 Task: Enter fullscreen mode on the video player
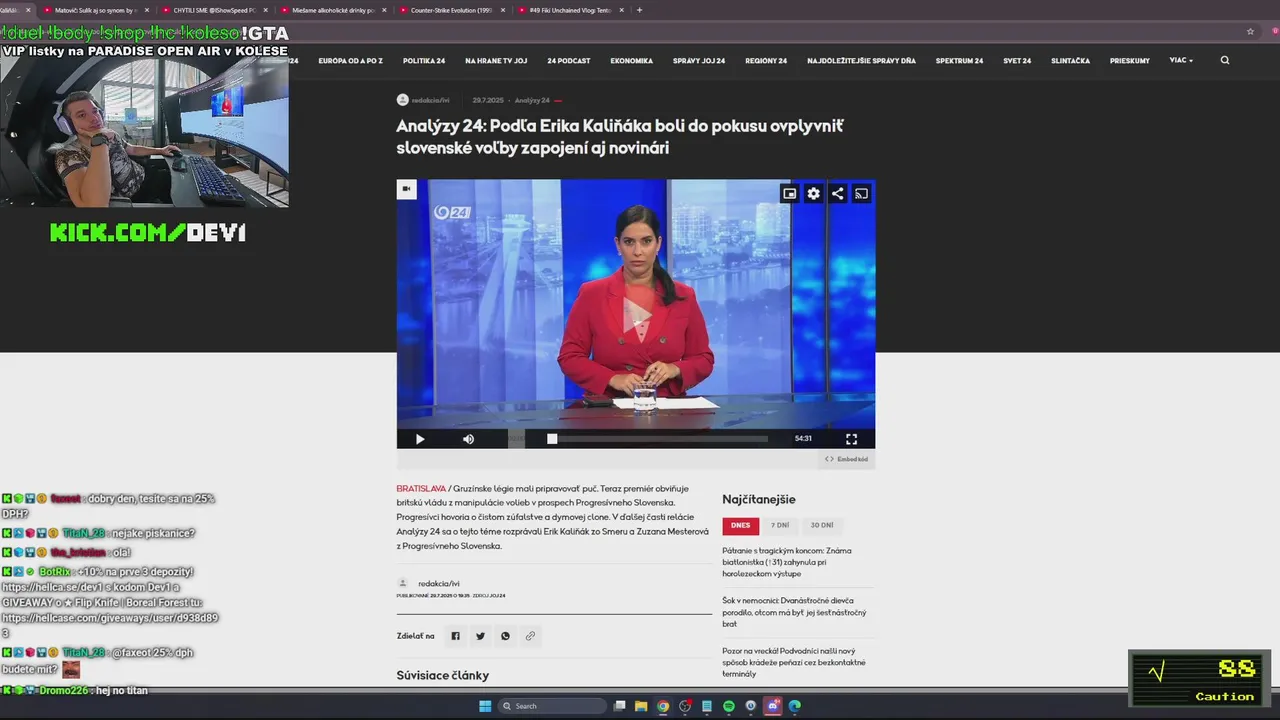click(851, 439)
